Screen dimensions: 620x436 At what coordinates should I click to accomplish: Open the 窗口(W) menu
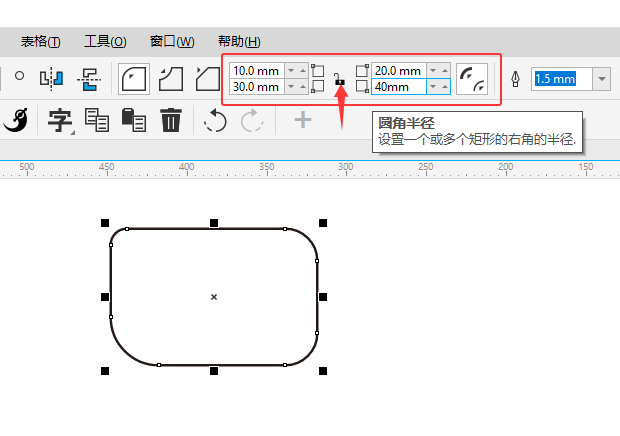click(172, 42)
